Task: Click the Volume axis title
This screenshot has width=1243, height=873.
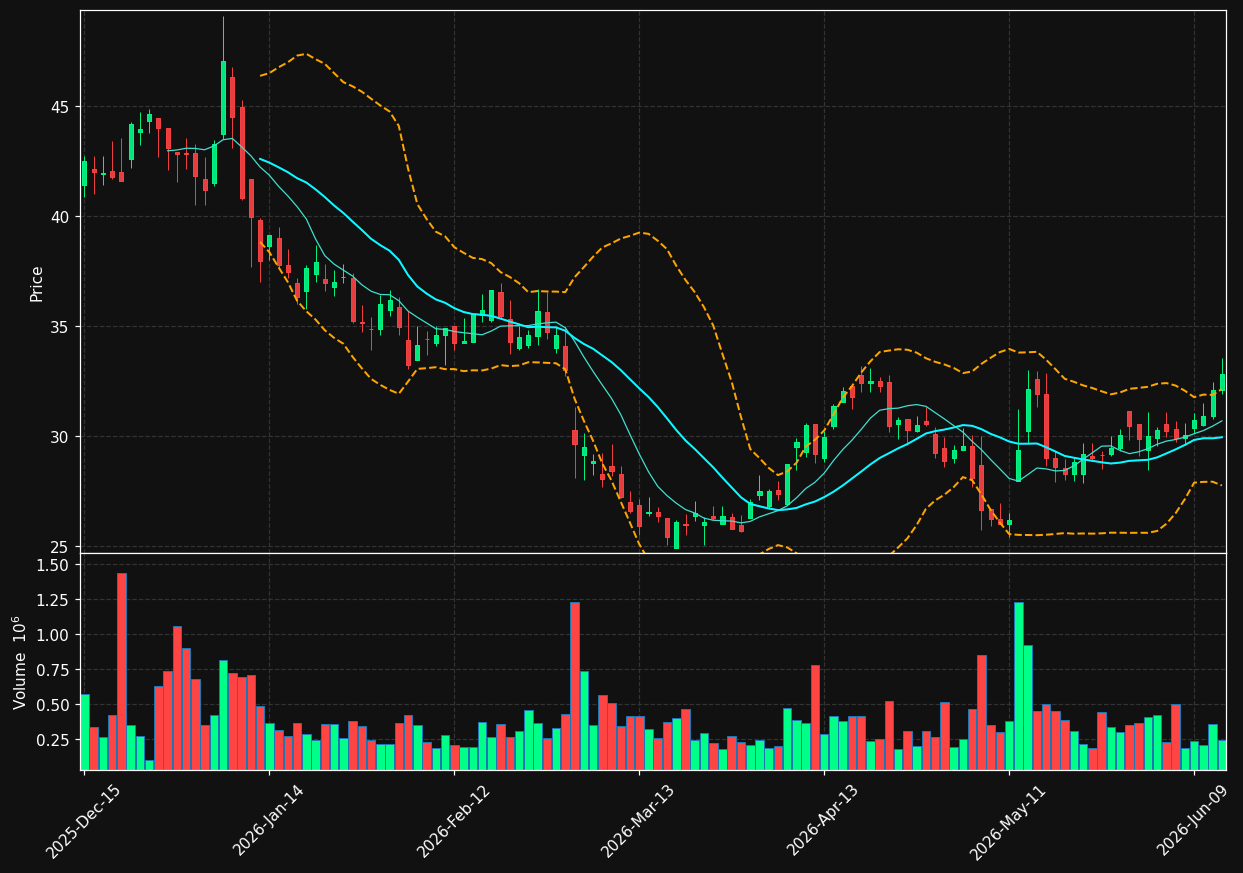Action: (20, 662)
